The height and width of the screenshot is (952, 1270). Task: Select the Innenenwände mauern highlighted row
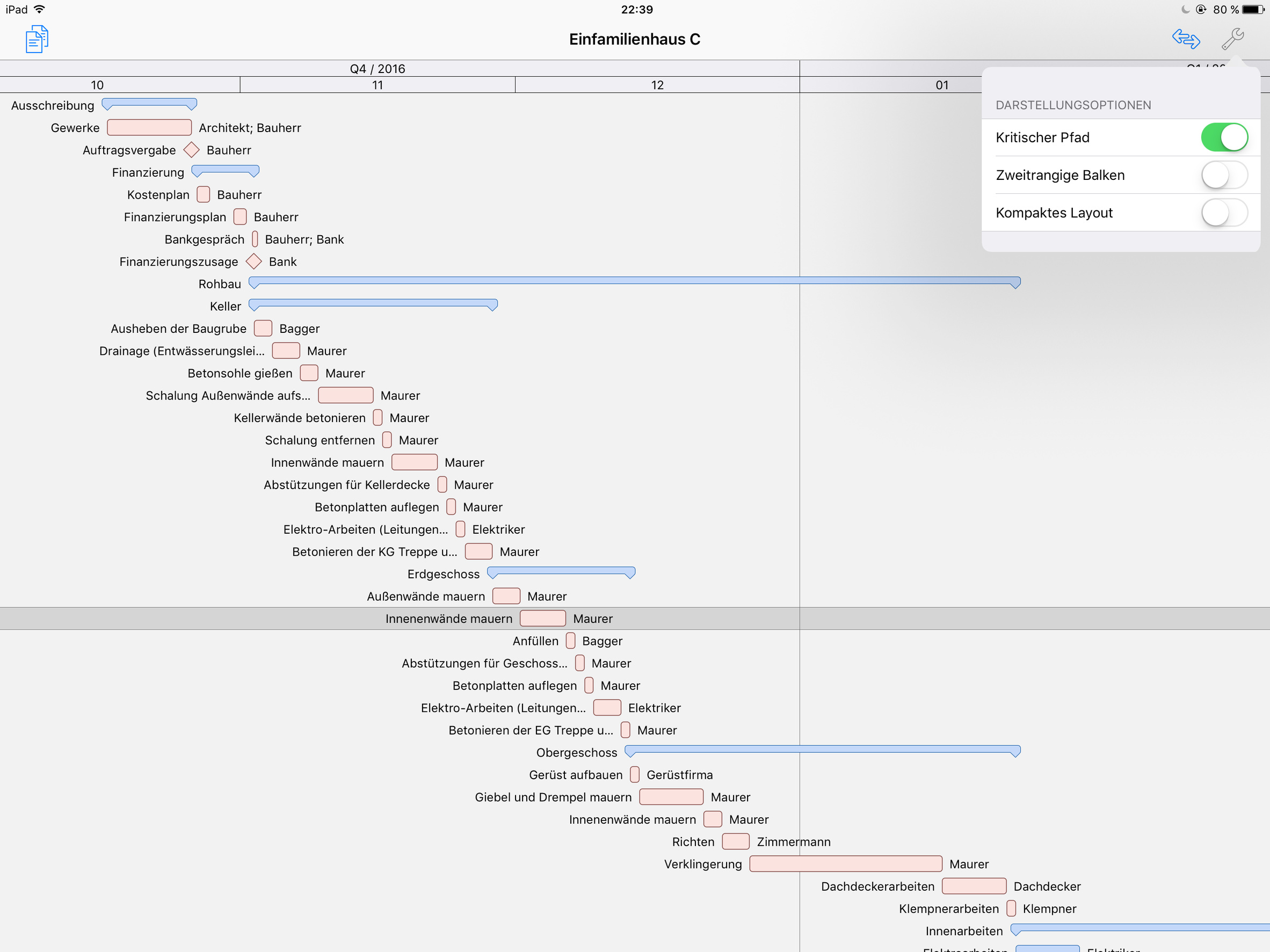click(x=449, y=619)
